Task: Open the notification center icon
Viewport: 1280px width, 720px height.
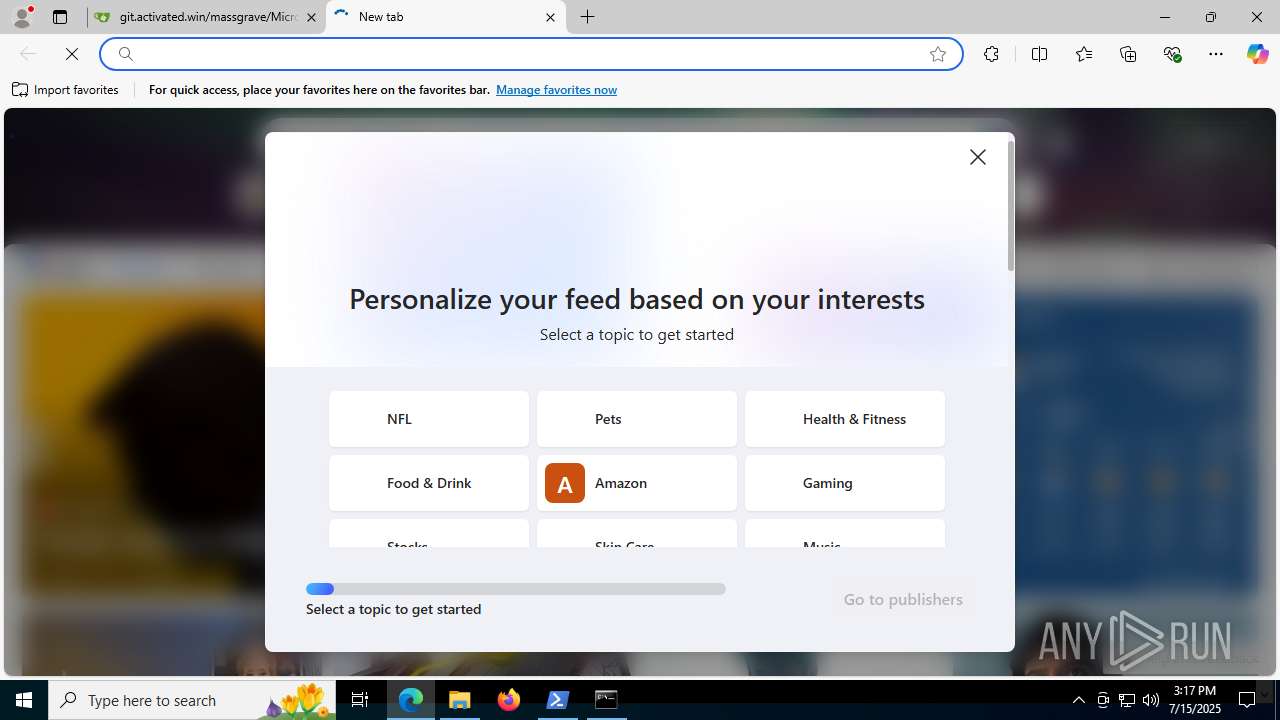Action: coord(1247,700)
